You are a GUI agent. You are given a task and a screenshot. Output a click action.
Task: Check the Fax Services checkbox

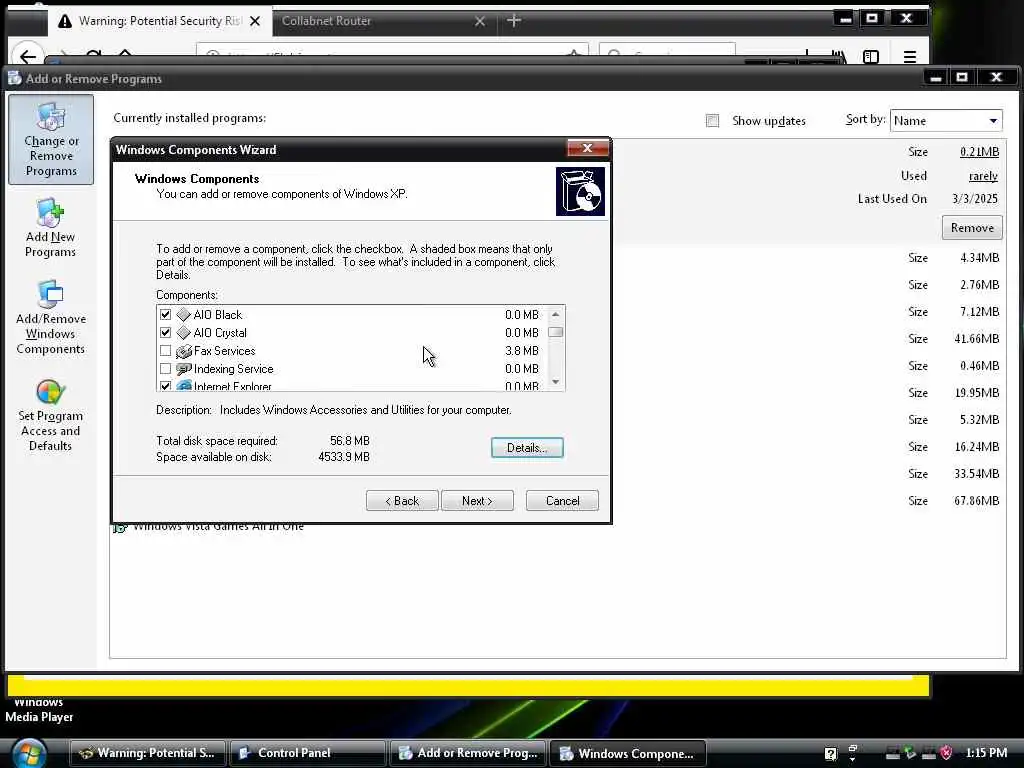(x=165, y=351)
